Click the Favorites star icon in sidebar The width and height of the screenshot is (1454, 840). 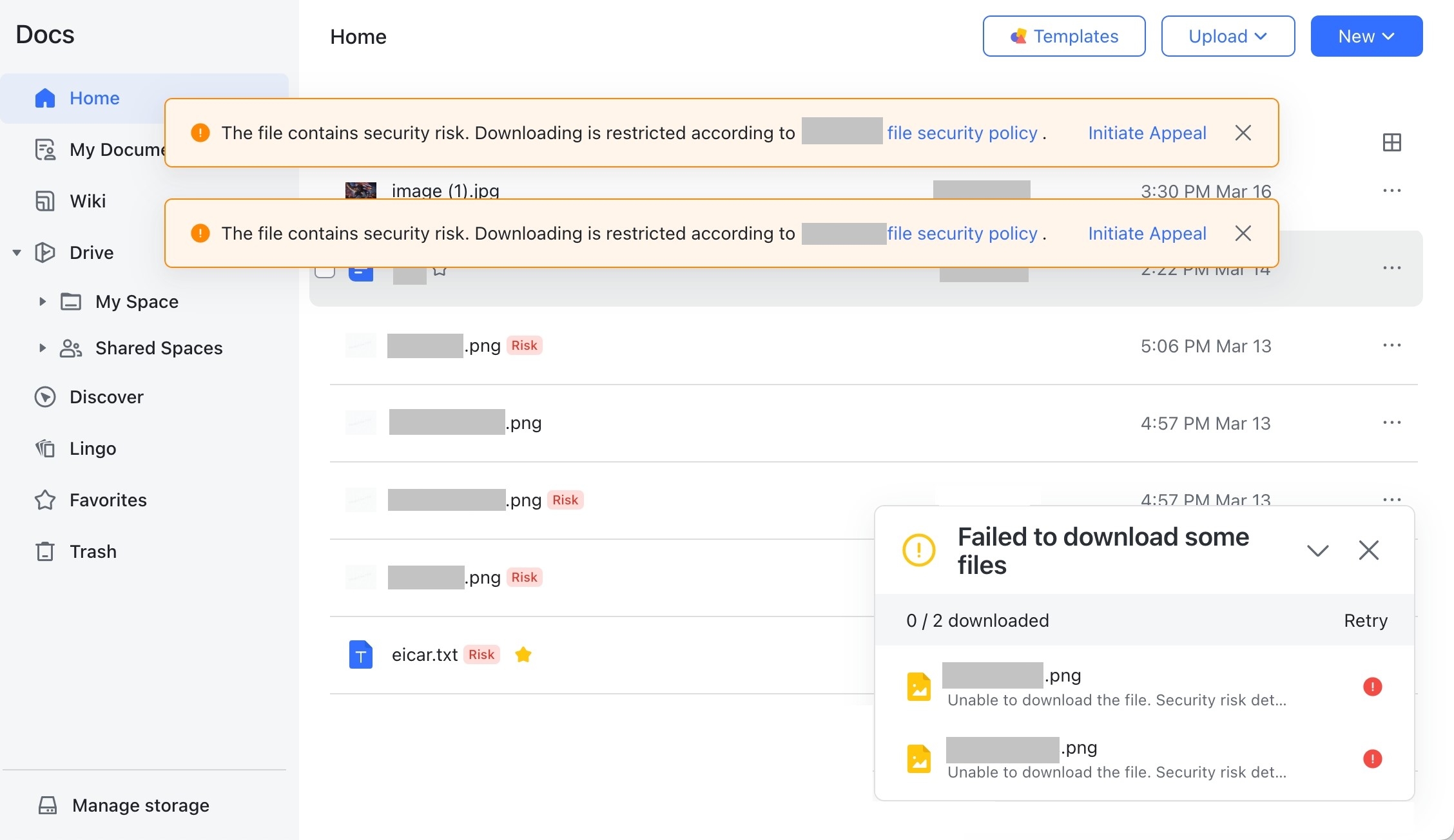[45, 500]
